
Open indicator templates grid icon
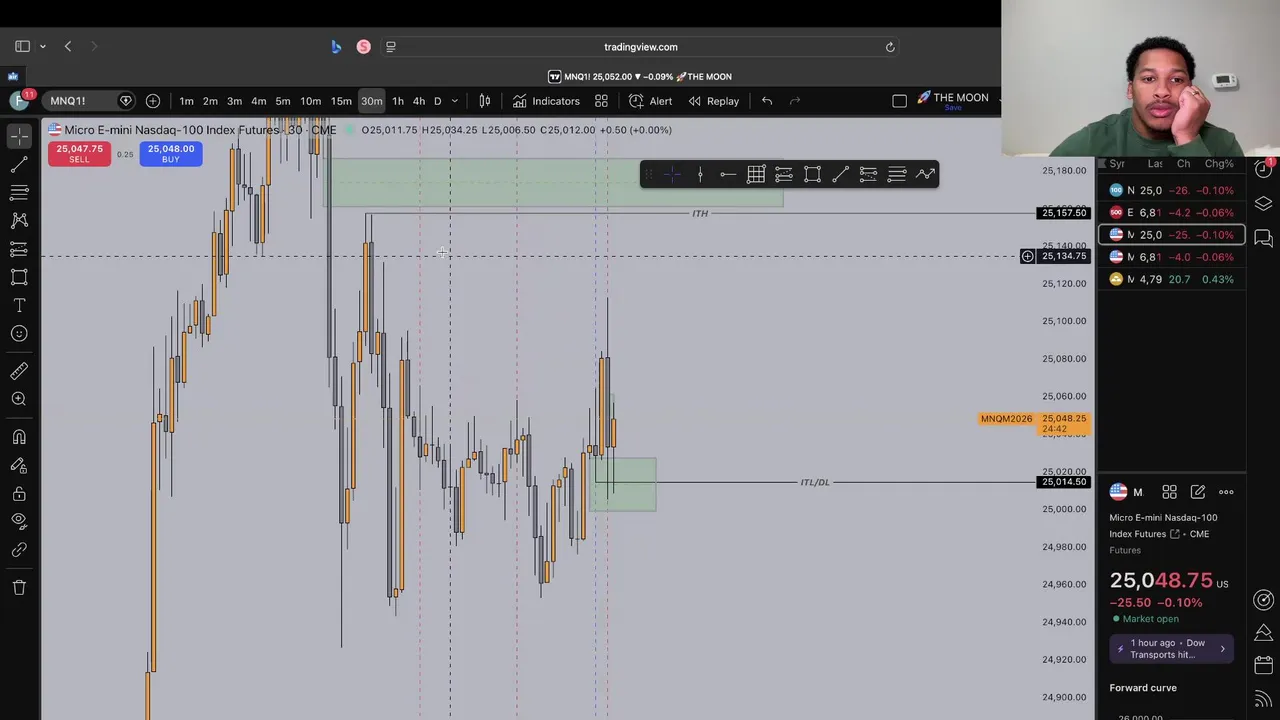[601, 101]
